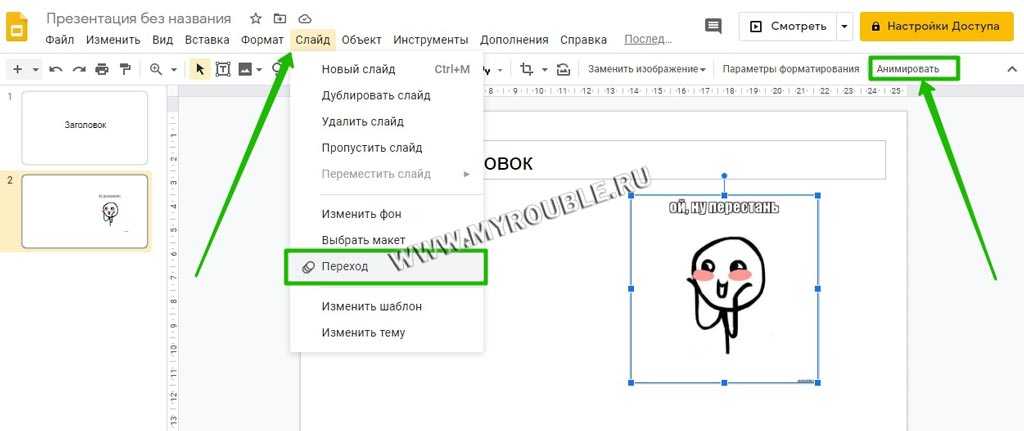Screen dimensions: 1024x431
Task: Click the crop image icon
Action: (x=526, y=69)
